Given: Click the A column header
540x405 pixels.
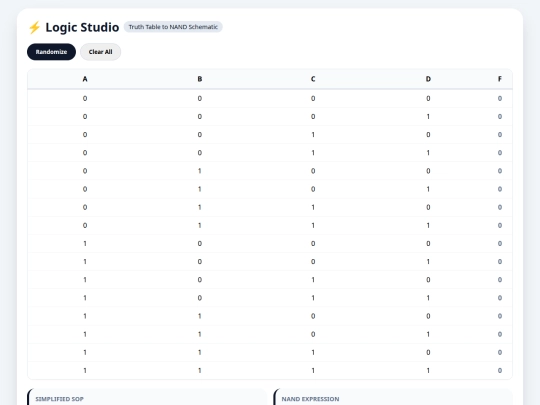Looking at the screenshot, I should point(85,79).
